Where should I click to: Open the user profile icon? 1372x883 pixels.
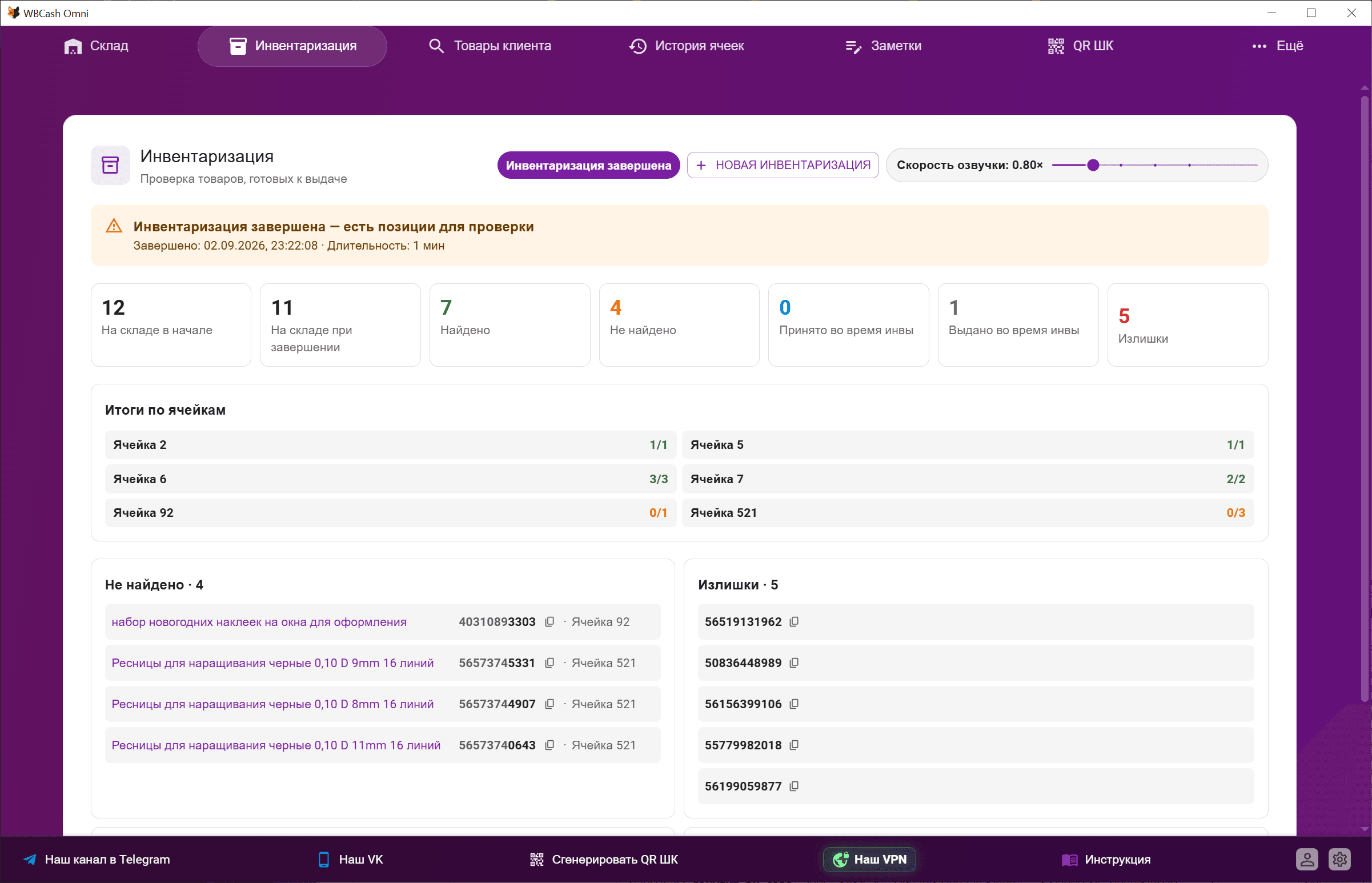1307,860
